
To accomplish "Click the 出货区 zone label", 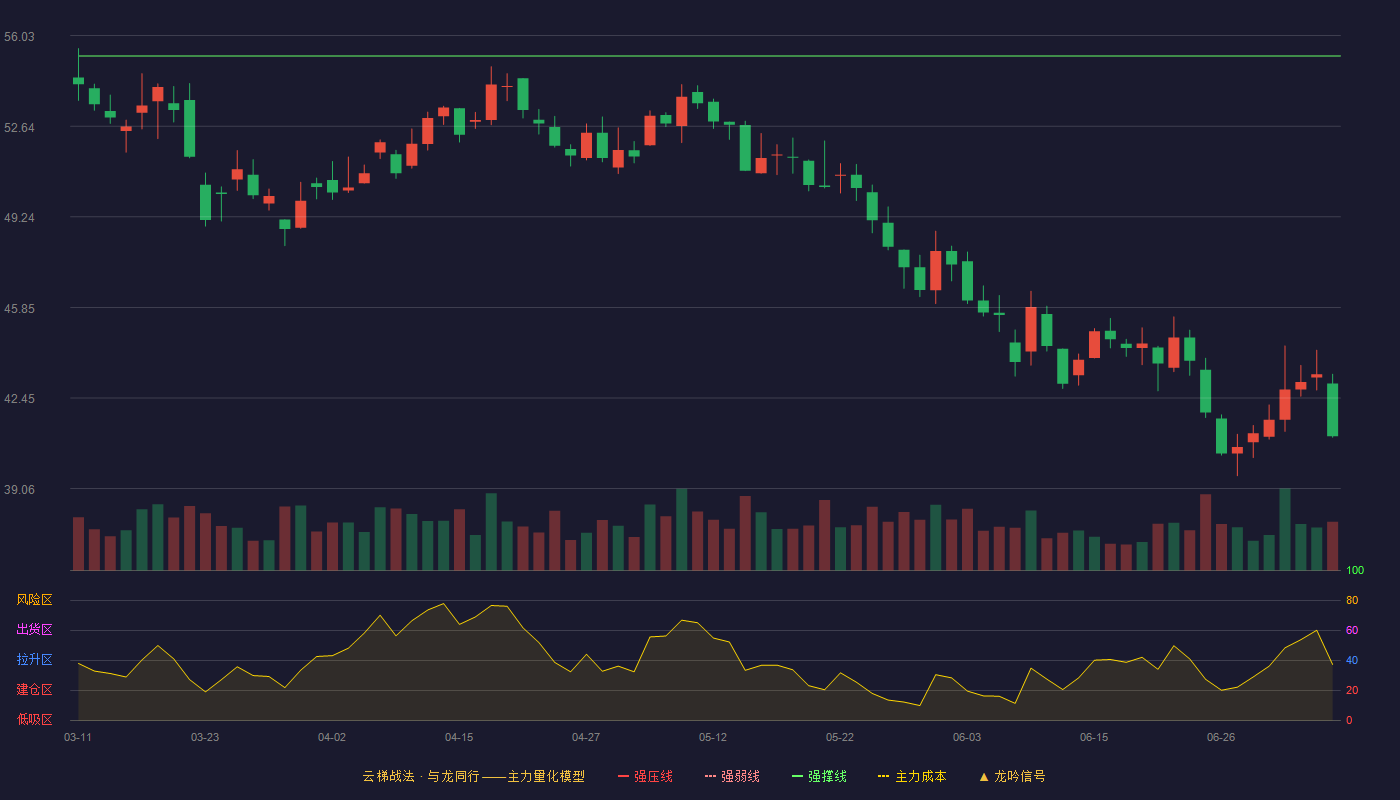I will click(34, 630).
